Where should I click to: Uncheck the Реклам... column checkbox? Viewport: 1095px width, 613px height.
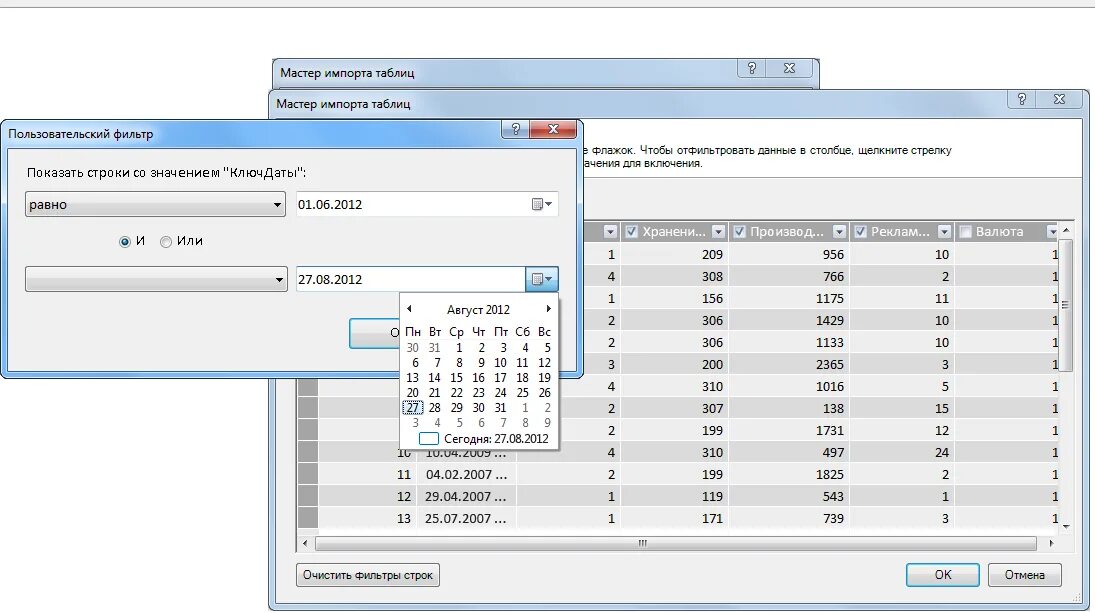(x=860, y=232)
